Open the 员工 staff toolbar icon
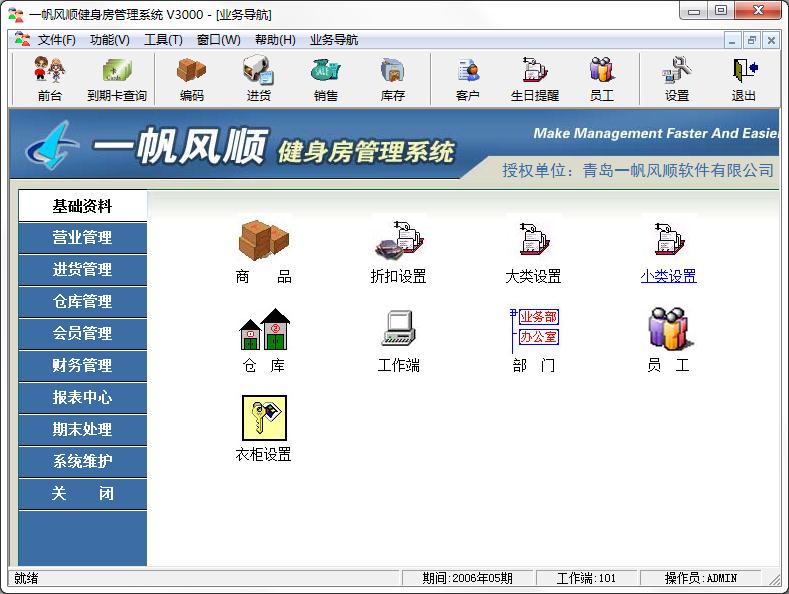789x594 pixels. click(601, 79)
